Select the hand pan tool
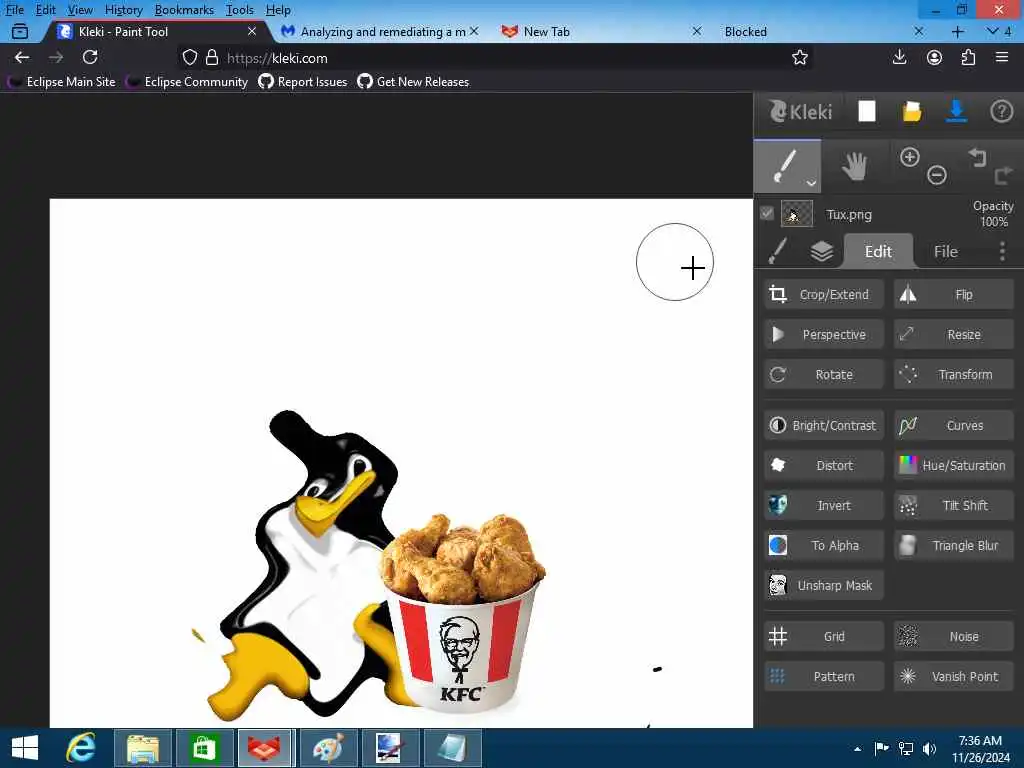Viewport: 1024px width, 768px height. click(854, 167)
